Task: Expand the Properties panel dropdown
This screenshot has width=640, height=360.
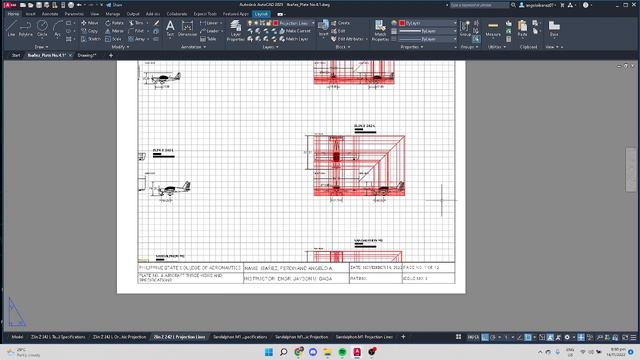Action: click(x=411, y=47)
